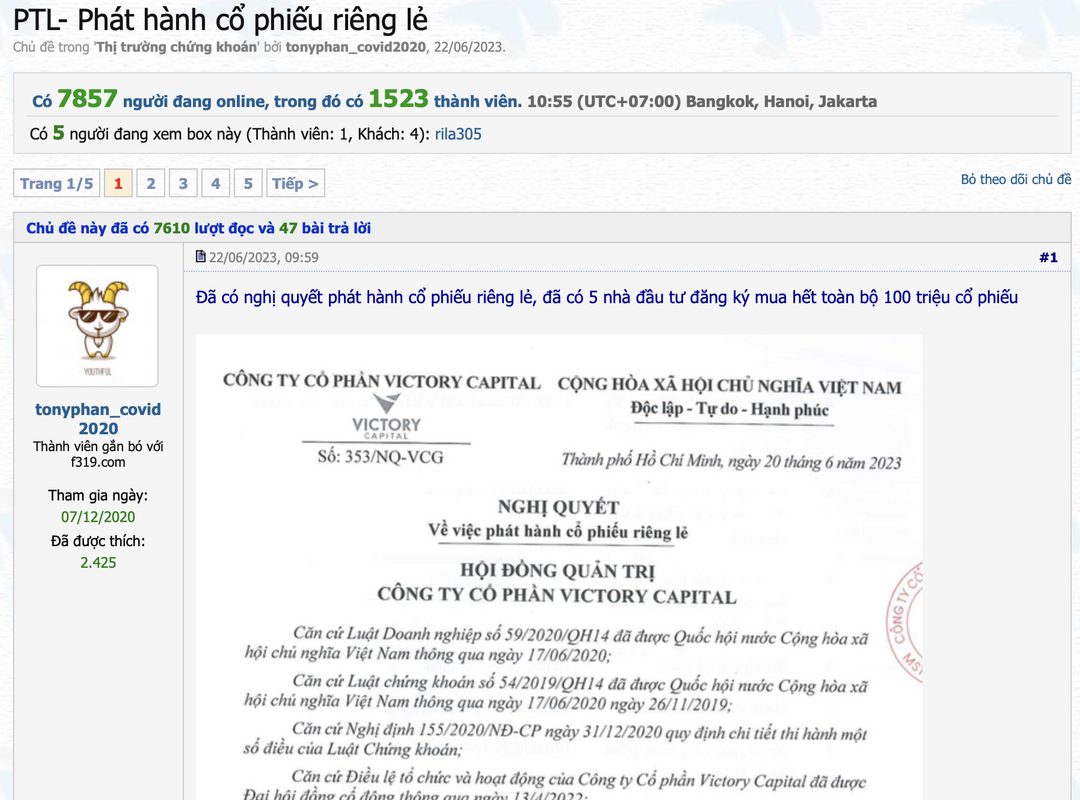The height and width of the screenshot is (800, 1080).
Task: Click '10:55 (UTC+07:00) Bangkok, Hanoi, Jakarta' time text
Action: [x=702, y=101]
